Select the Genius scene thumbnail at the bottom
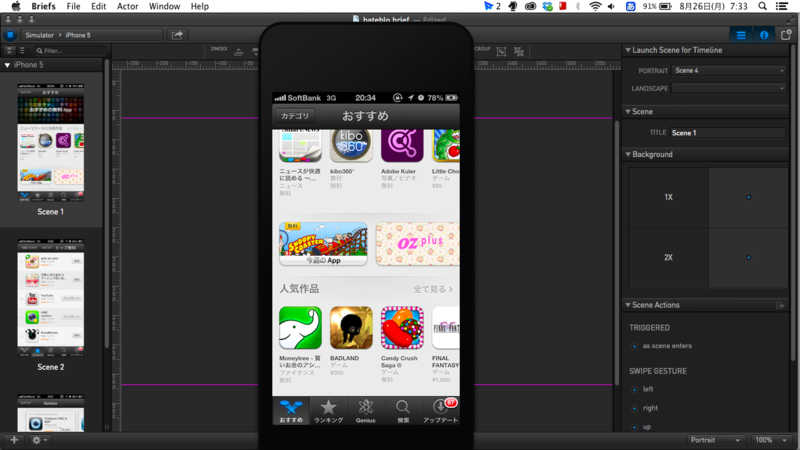Viewport: 800px width, 450px height. pyautogui.click(x=51, y=413)
